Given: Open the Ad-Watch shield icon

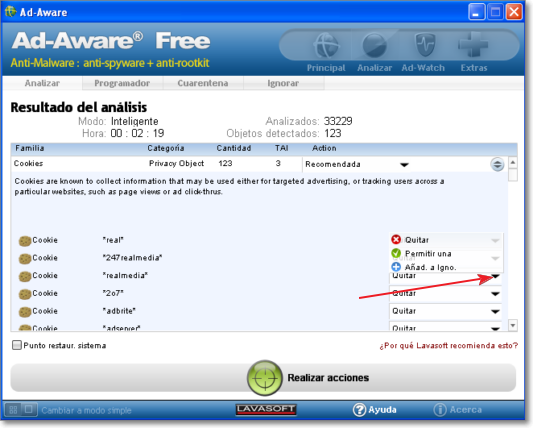Looking at the screenshot, I should point(425,45).
